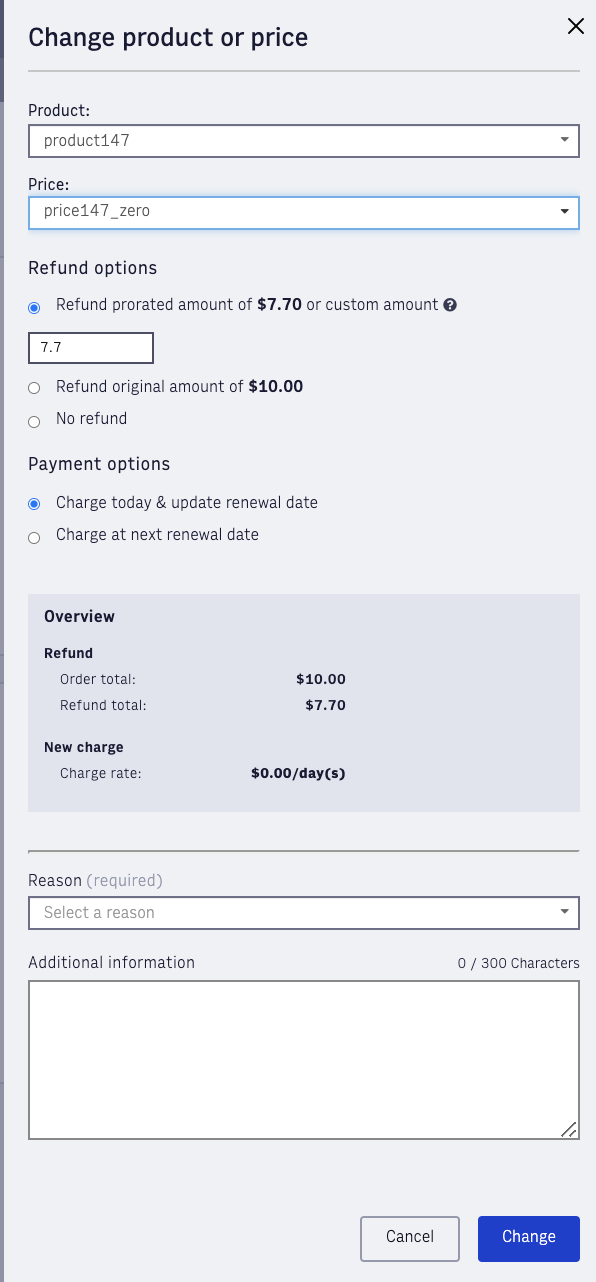
Task: Open the Select a reason dropdown
Action: tap(304, 912)
